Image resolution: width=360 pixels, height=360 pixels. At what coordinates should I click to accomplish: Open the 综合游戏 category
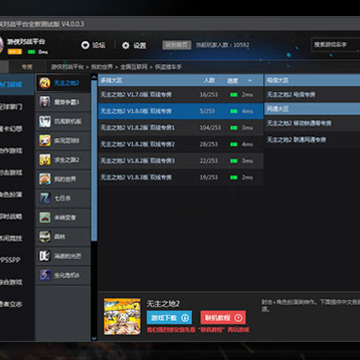click(11, 282)
